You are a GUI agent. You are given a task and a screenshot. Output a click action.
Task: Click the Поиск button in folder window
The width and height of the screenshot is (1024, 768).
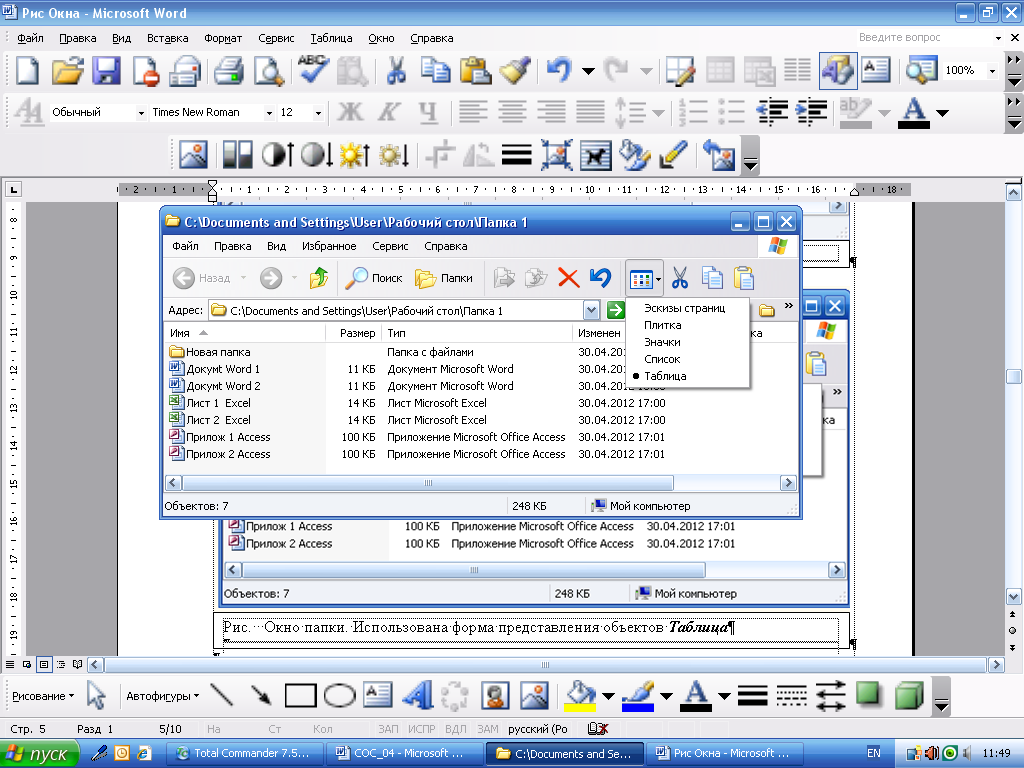pos(374,278)
